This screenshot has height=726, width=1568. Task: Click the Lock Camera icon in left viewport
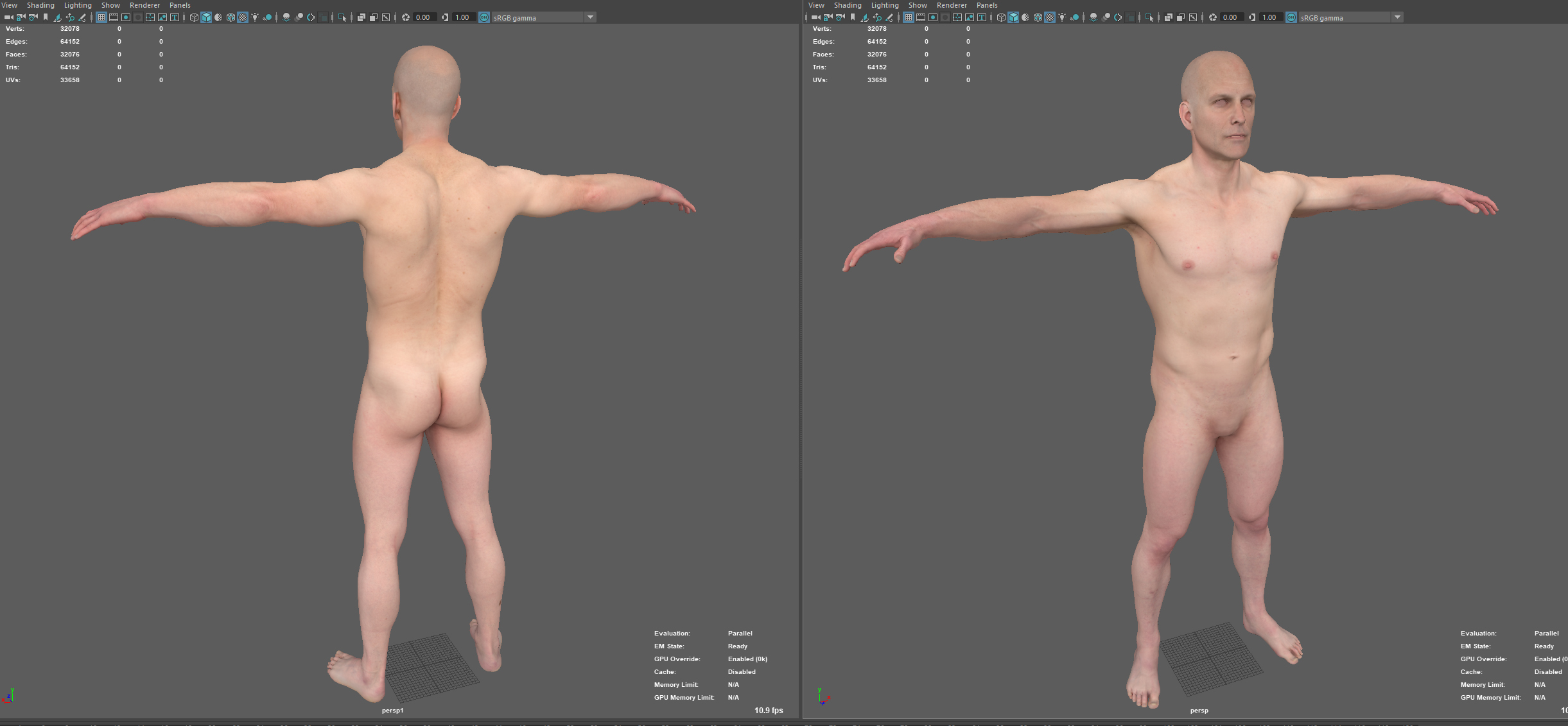pos(21,17)
